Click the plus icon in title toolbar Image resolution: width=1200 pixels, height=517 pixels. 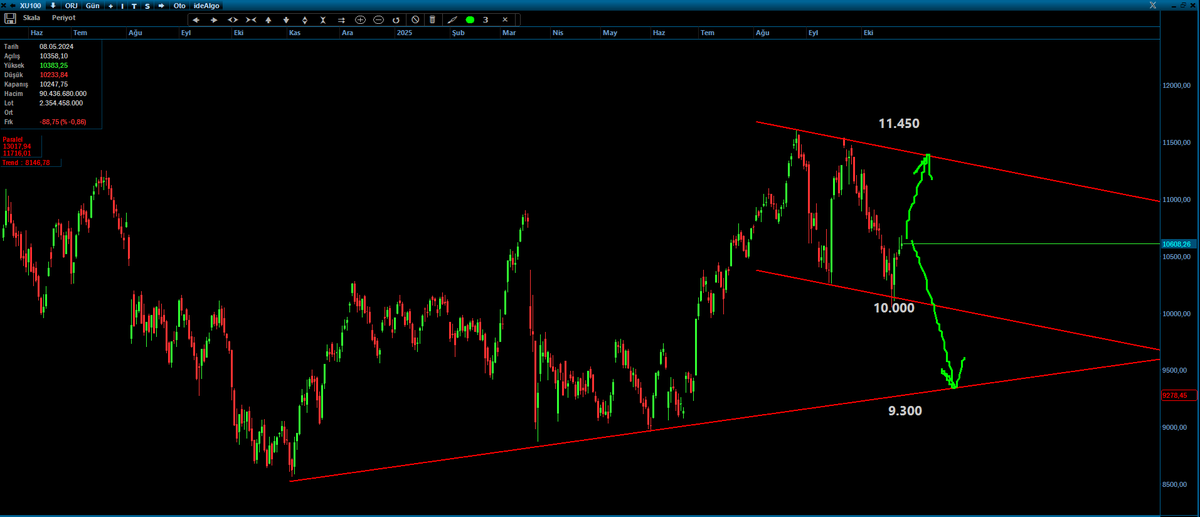110,6
